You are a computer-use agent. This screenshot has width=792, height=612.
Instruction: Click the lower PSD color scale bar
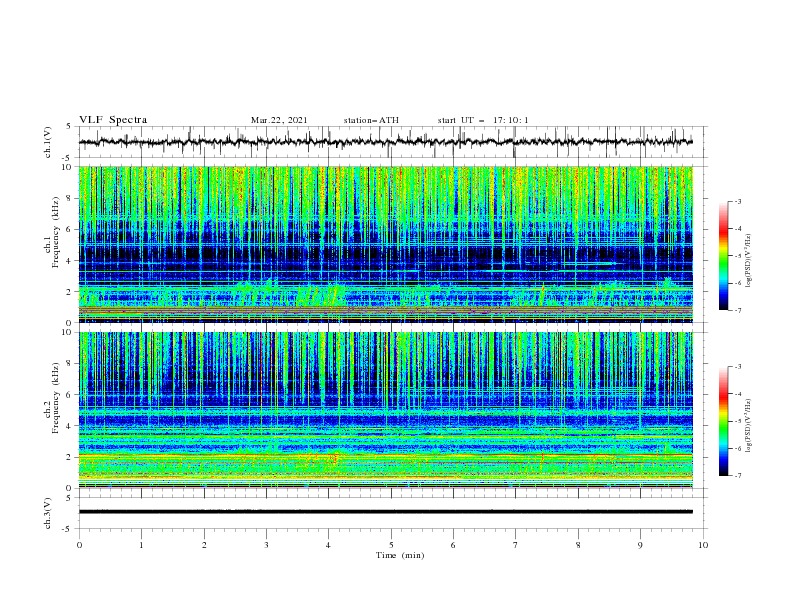[x=723, y=421]
